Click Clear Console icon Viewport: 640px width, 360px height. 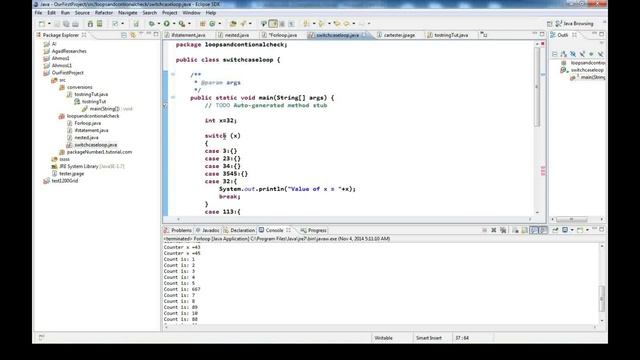tap(516, 230)
